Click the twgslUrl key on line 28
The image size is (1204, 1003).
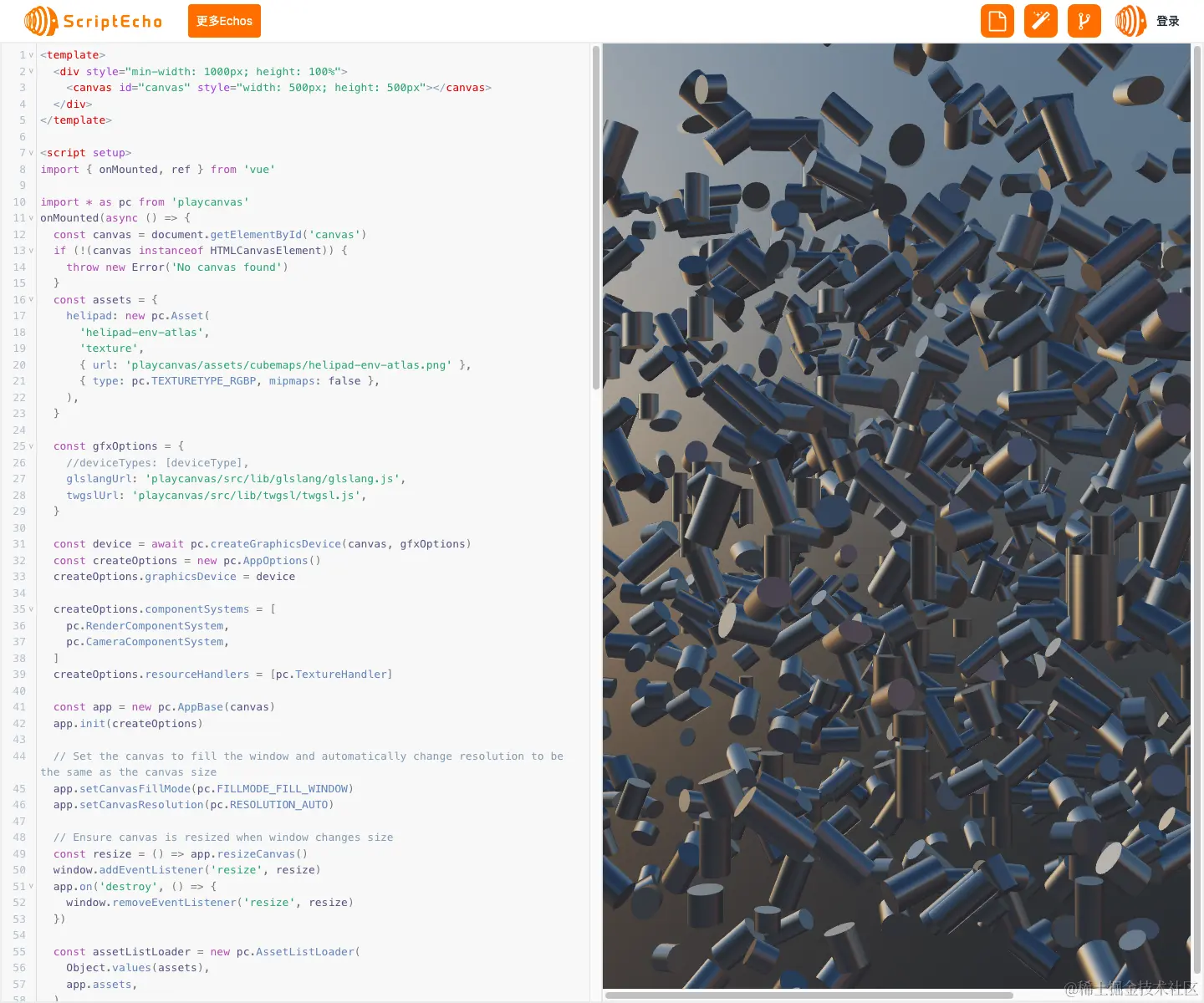point(93,496)
